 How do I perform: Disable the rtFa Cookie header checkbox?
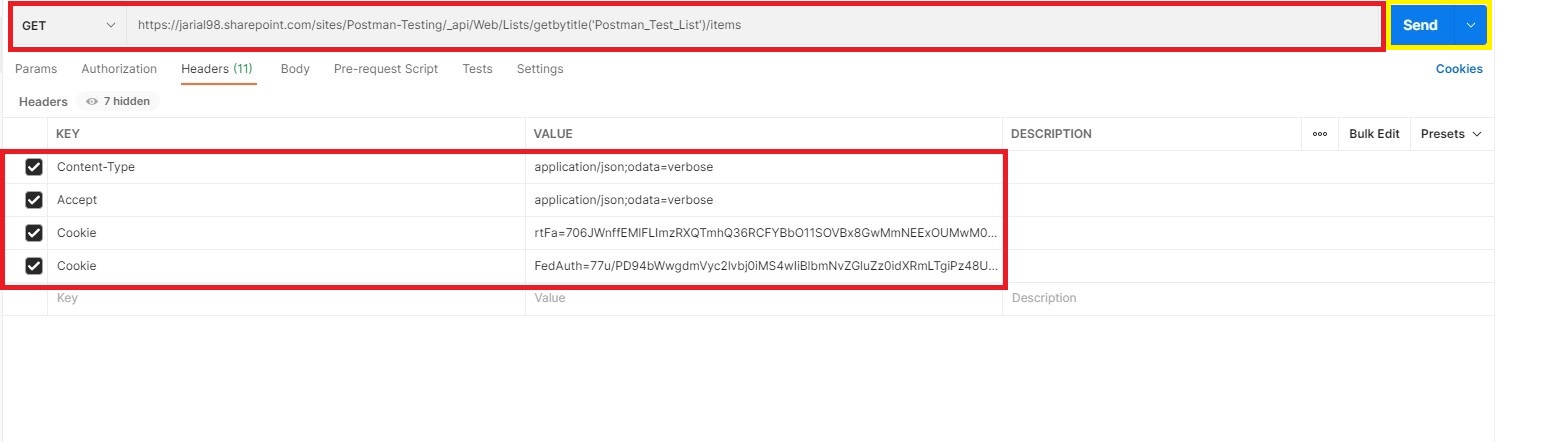[34, 233]
